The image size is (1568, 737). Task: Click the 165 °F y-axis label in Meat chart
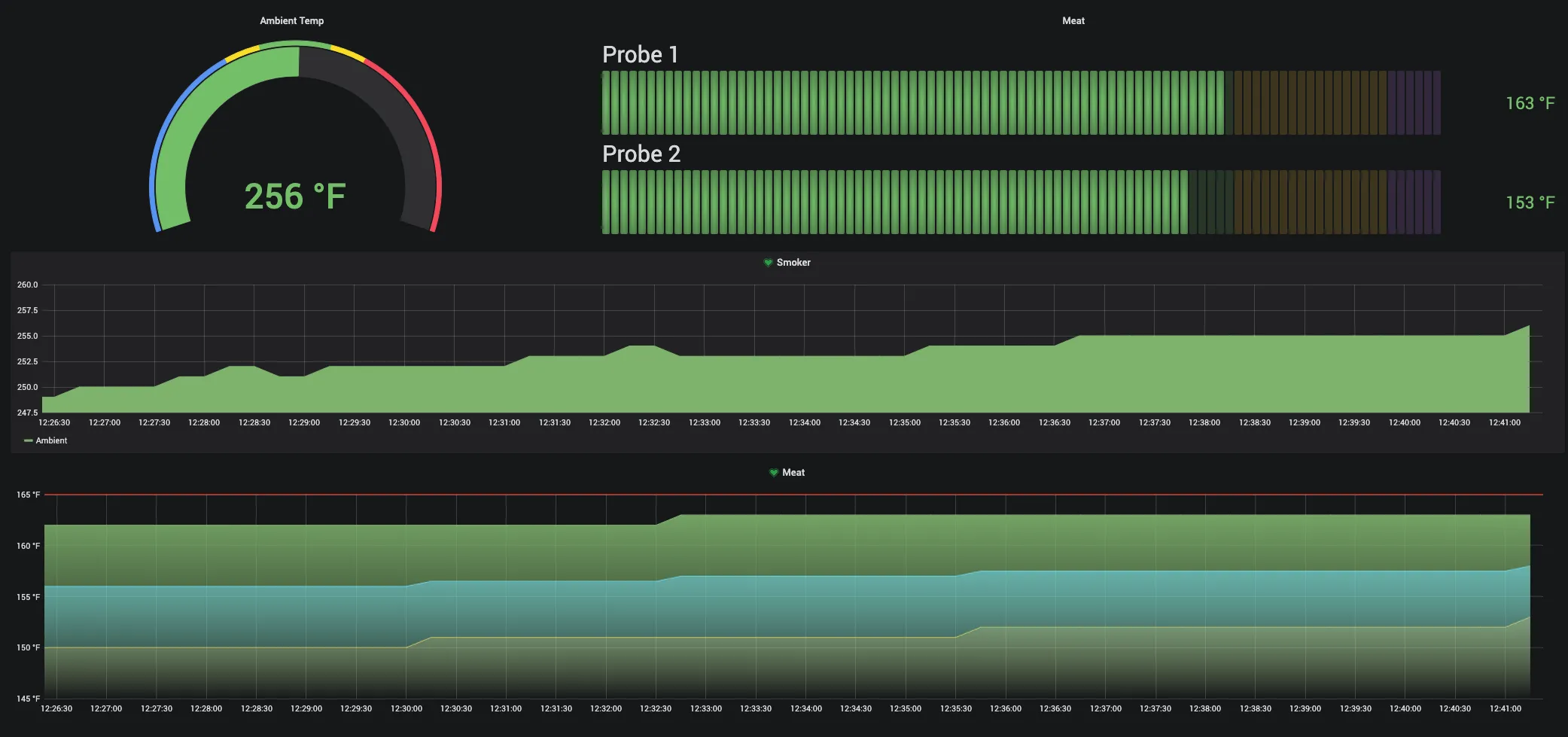coord(29,495)
